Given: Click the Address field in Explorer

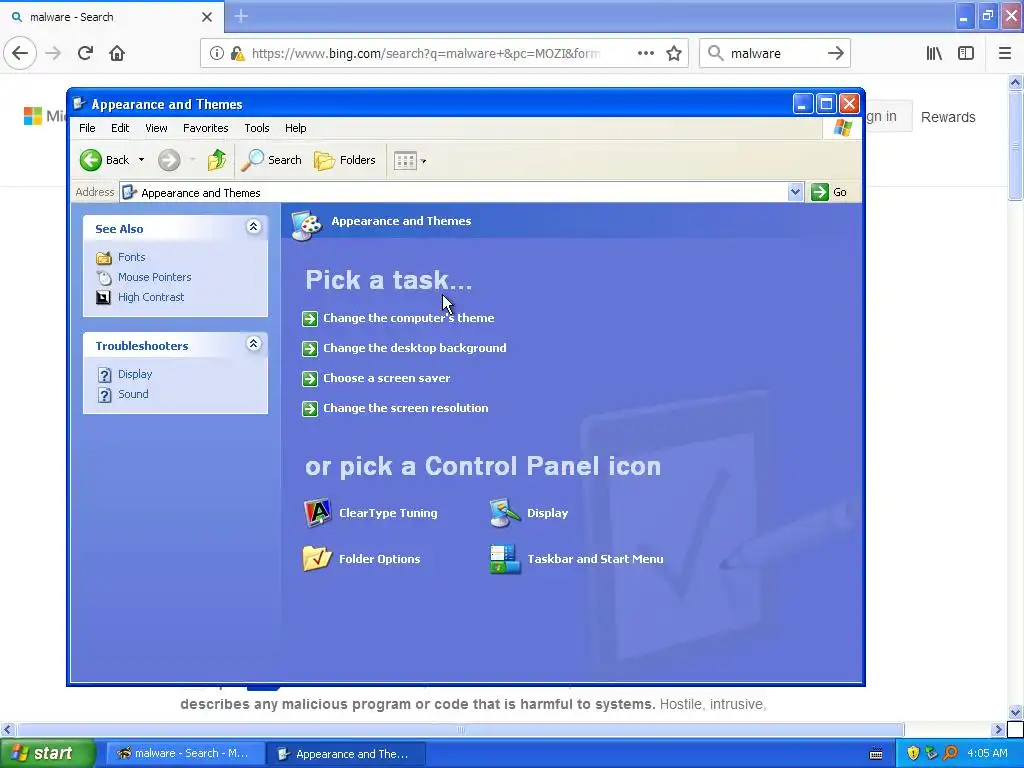Looking at the screenshot, I should click(454, 193).
